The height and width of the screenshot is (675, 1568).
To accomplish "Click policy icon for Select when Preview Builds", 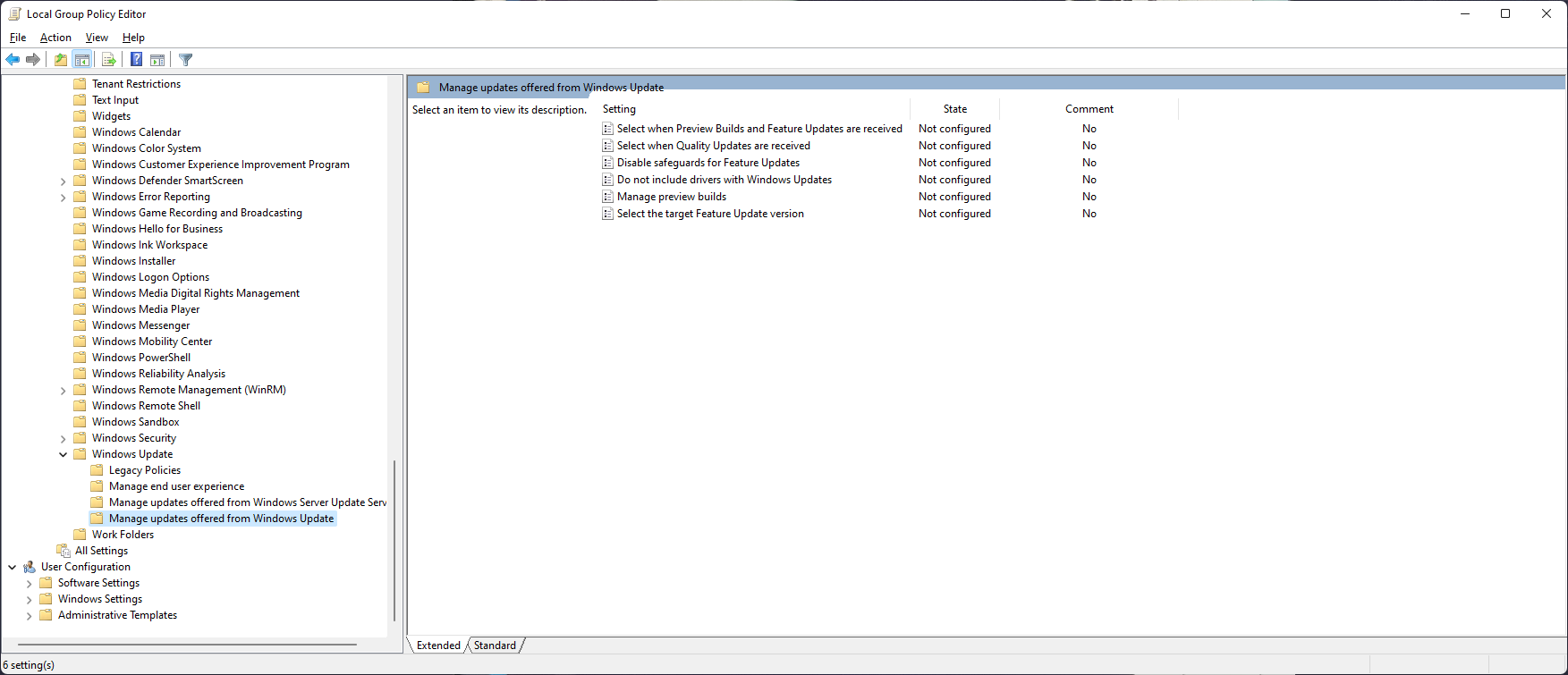I will click(607, 129).
